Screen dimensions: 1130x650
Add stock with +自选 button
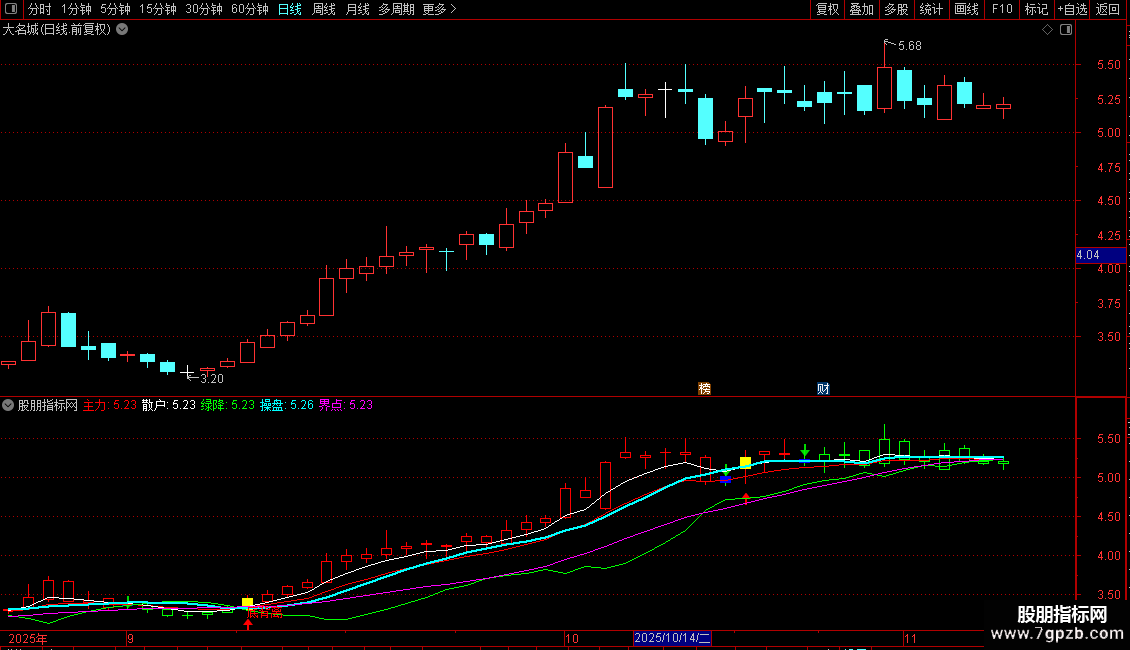coord(1072,9)
